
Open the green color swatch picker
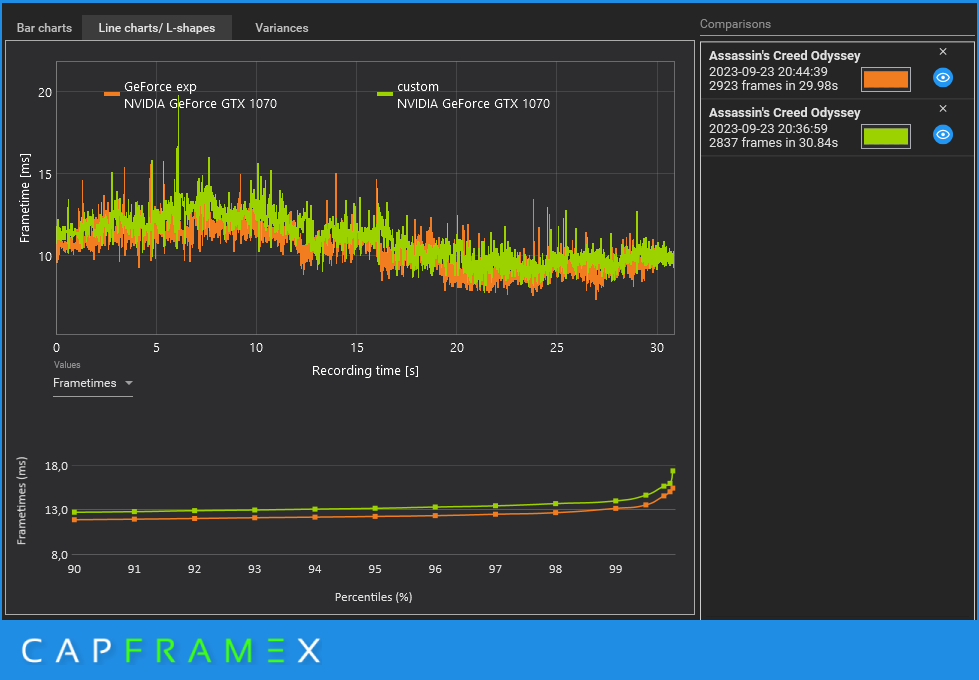885,136
